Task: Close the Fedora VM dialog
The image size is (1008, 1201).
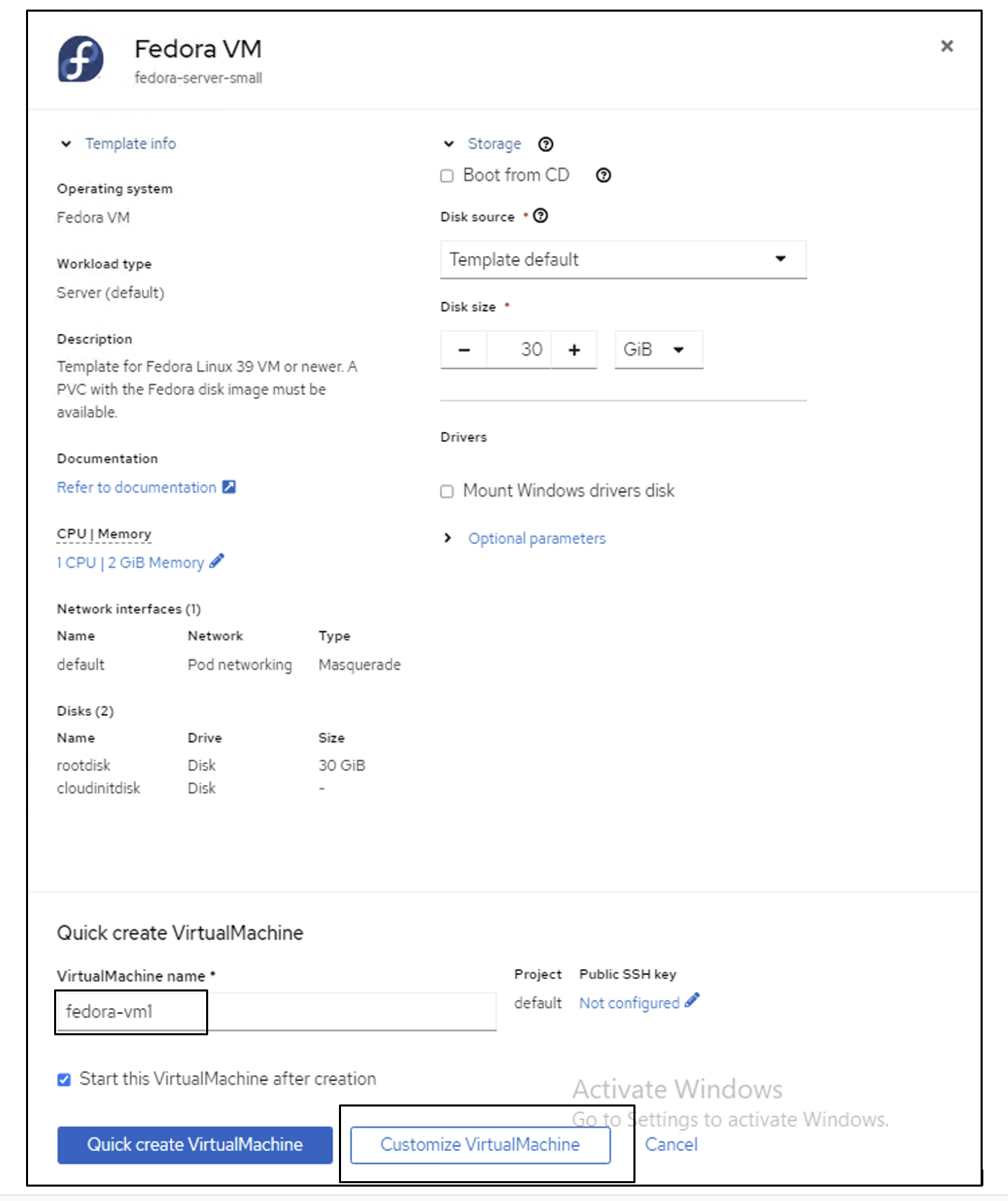Action: (947, 46)
